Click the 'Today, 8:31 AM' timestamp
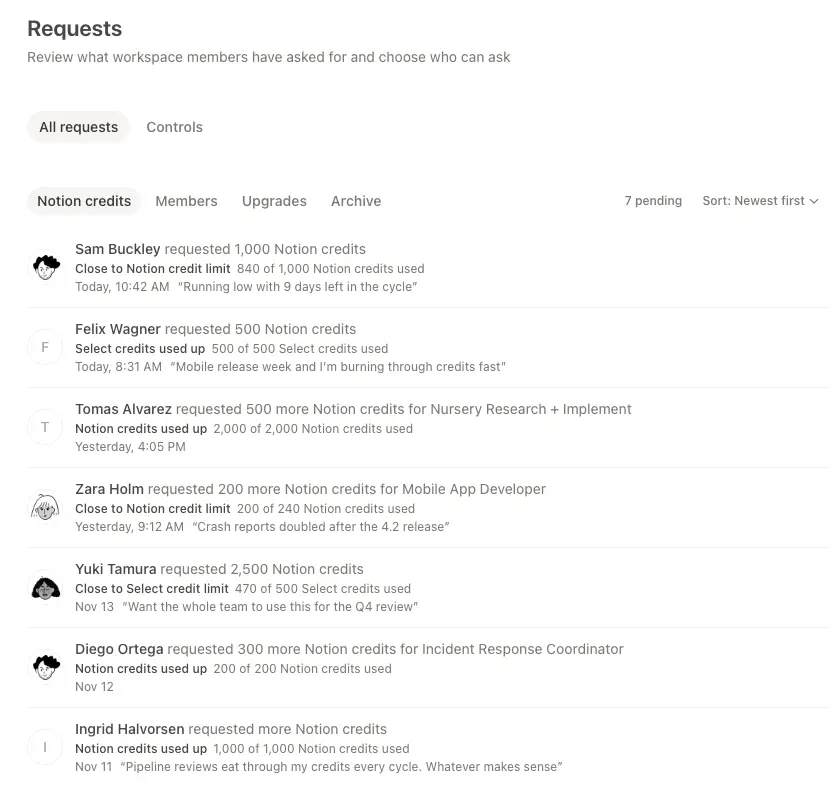Screen dimensions: 837x799 click(x=119, y=367)
